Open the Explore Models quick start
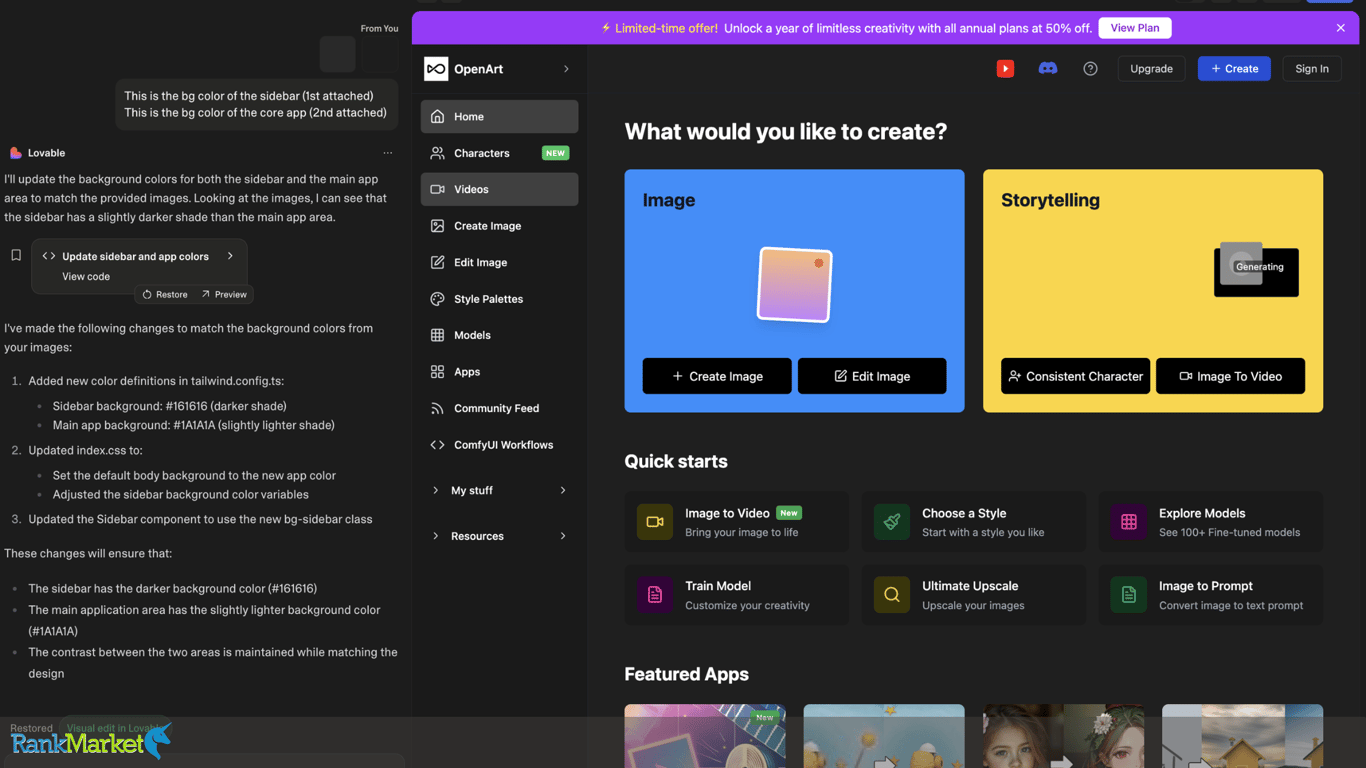This screenshot has height=768, width=1366. (1210, 522)
